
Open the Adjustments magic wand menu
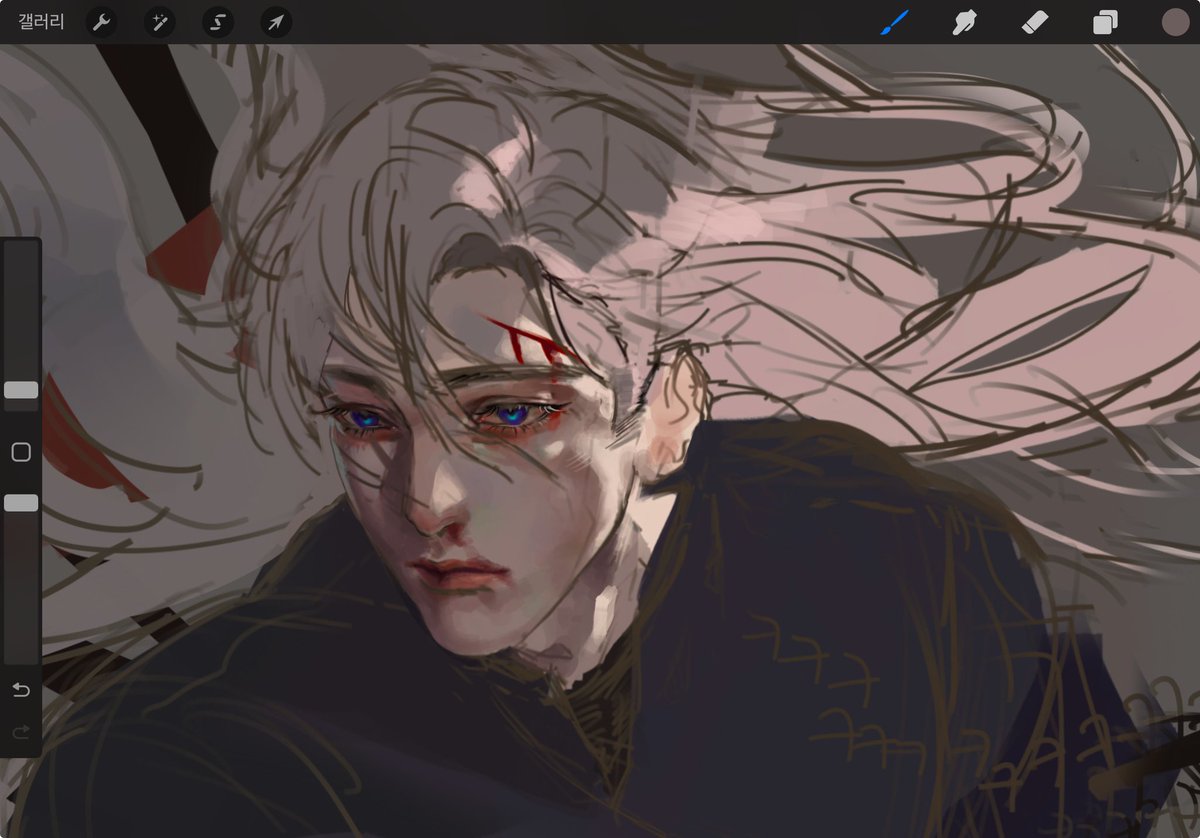click(x=160, y=22)
